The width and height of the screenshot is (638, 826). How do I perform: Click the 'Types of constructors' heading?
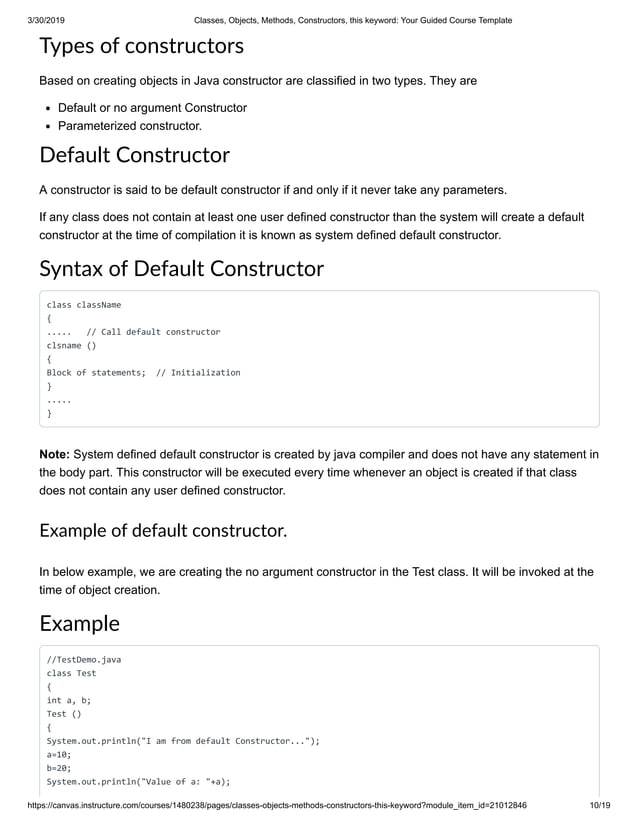click(142, 46)
